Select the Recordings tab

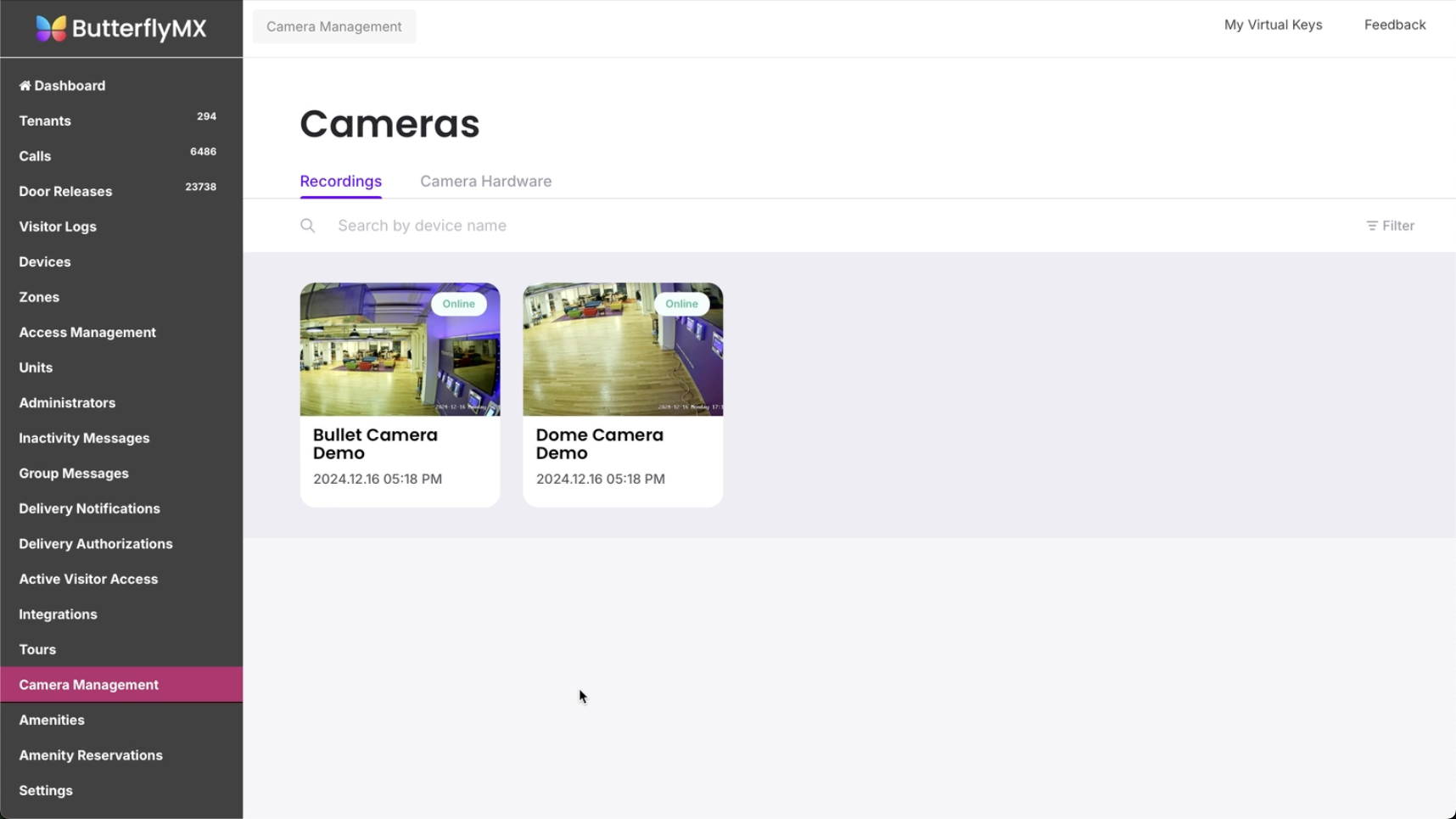pyautogui.click(x=340, y=182)
